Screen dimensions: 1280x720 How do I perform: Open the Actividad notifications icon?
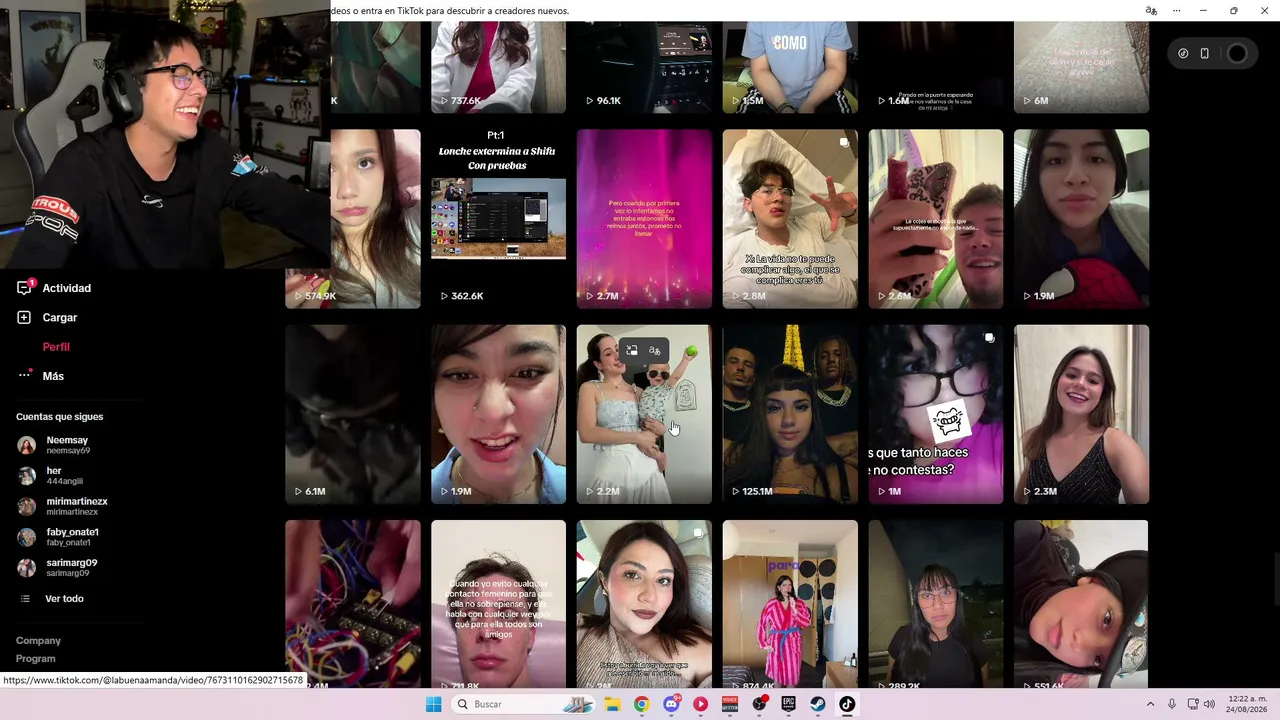pyautogui.click(x=24, y=288)
